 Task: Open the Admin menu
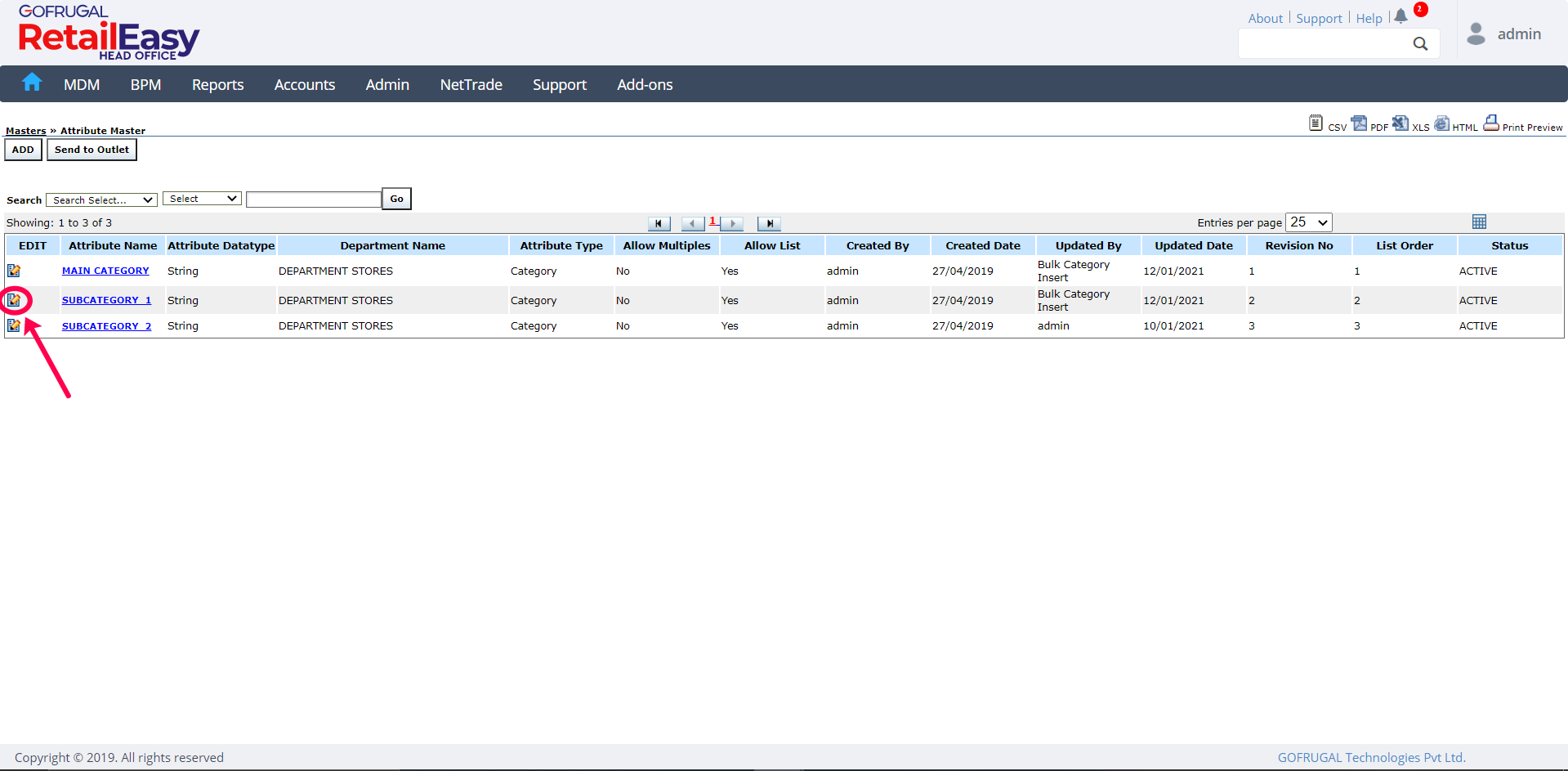(x=387, y=85)
